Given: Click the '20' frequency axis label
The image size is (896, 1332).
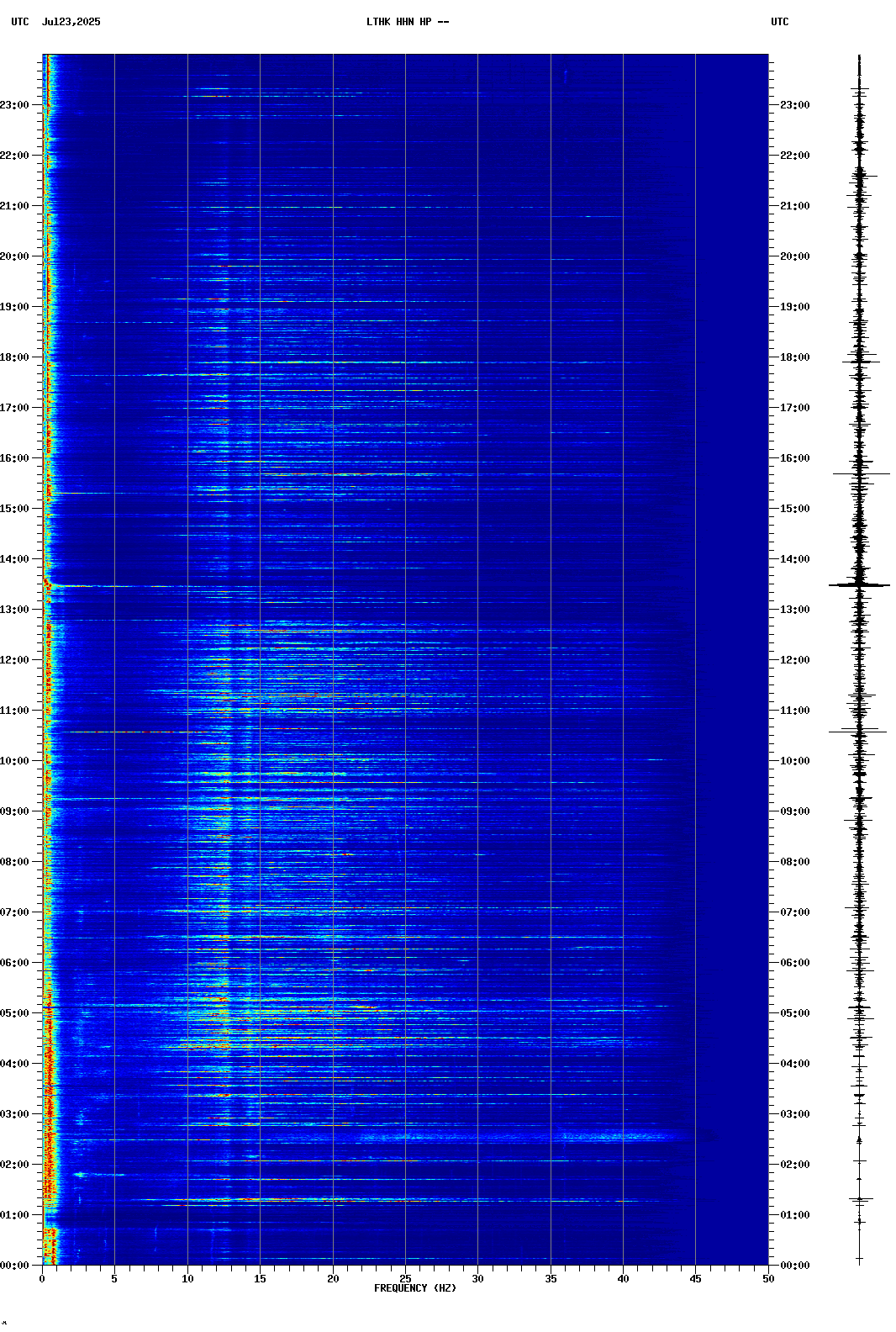Looking at the screenshot, I should 333,1279.
